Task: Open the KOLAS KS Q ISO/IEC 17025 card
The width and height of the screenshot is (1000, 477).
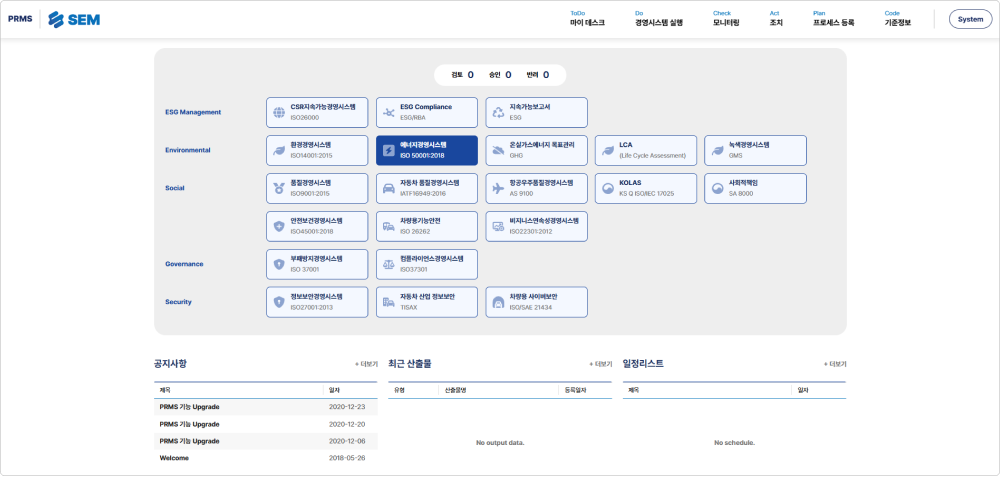Action: click(646, 189)
